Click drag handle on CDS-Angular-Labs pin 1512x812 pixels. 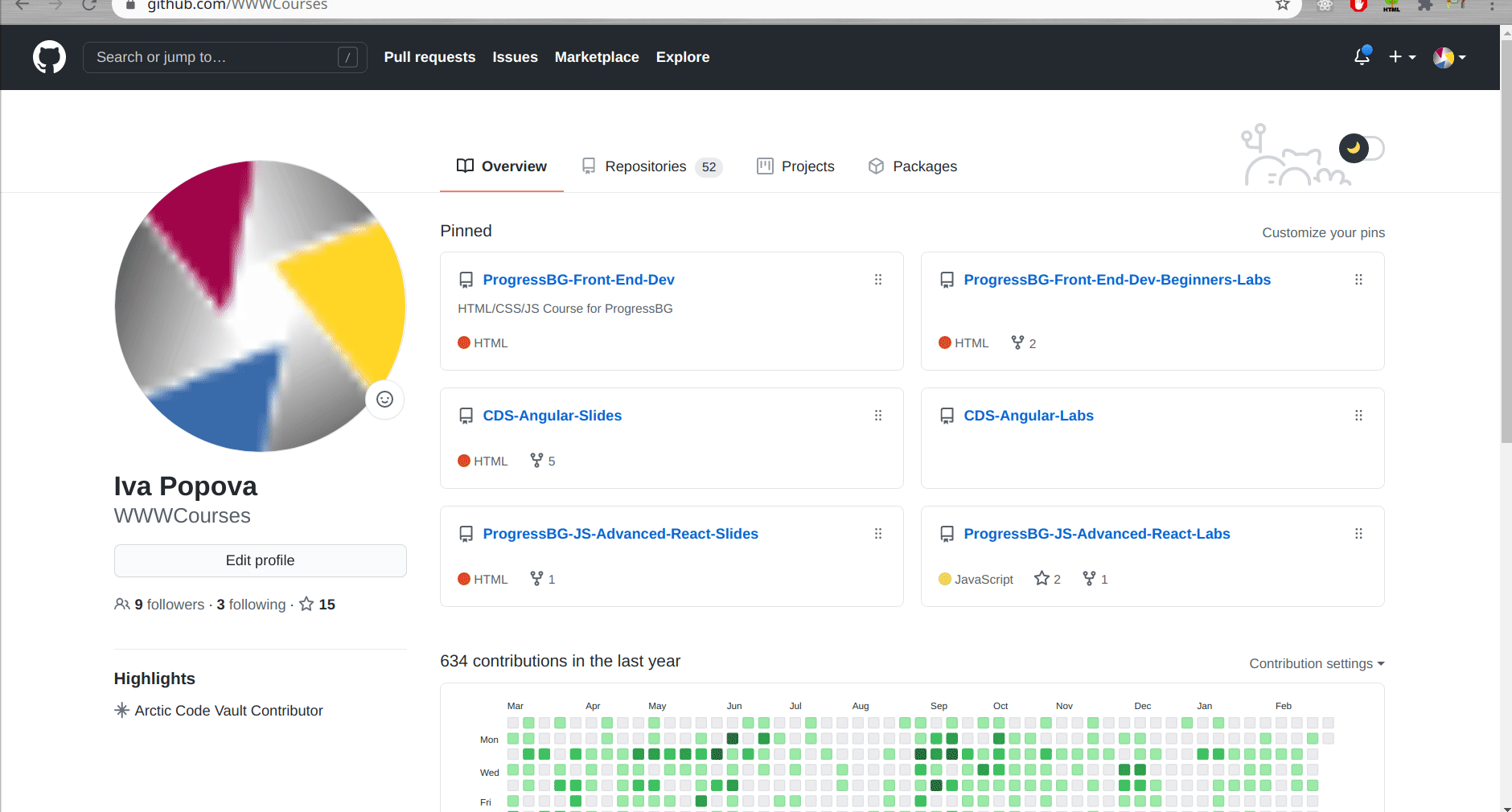tap(1358, 416)
